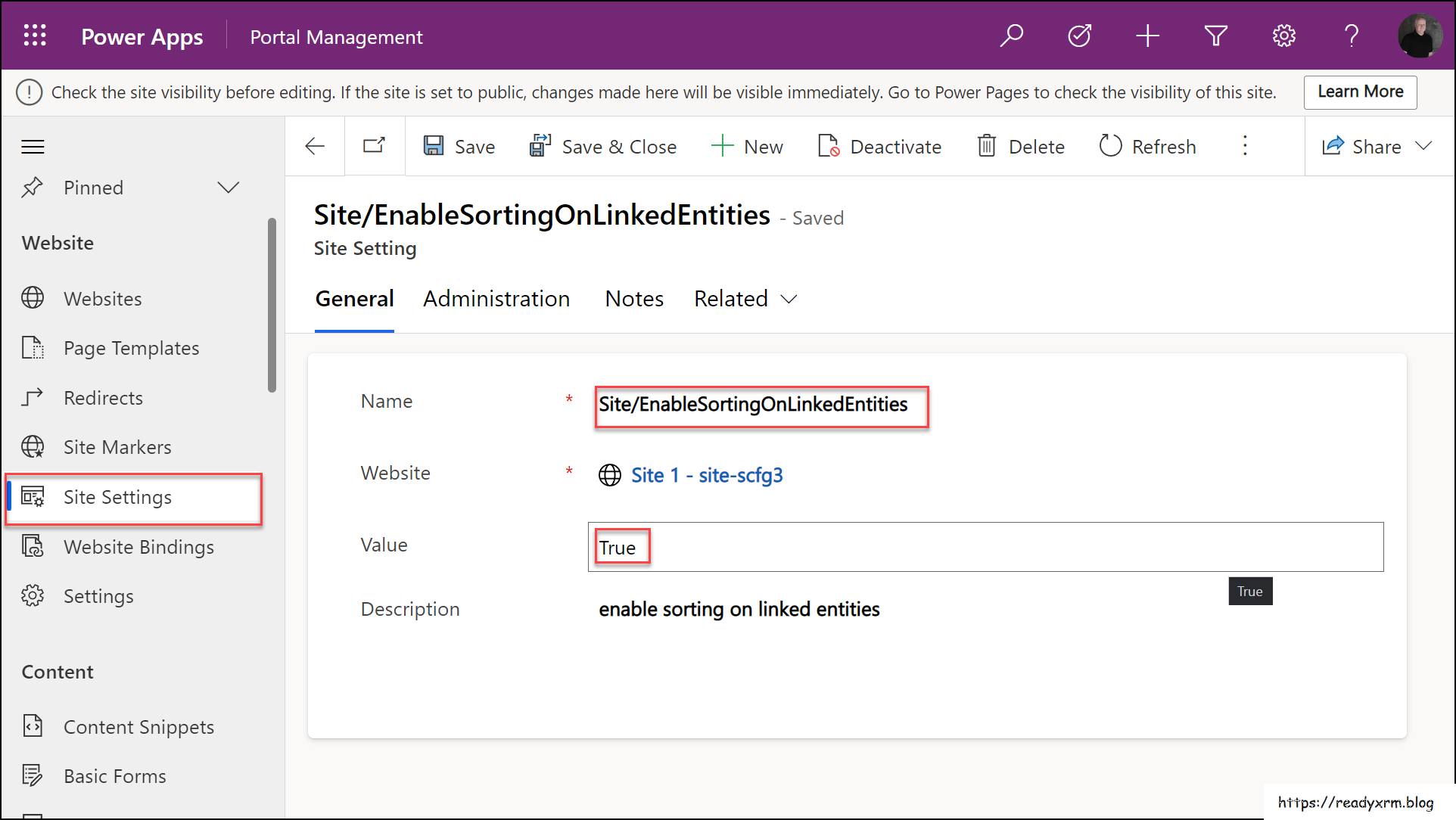
Task: Click the search magnifier icon in the header
Action: pyautogui.click(x=1012, y=35)
